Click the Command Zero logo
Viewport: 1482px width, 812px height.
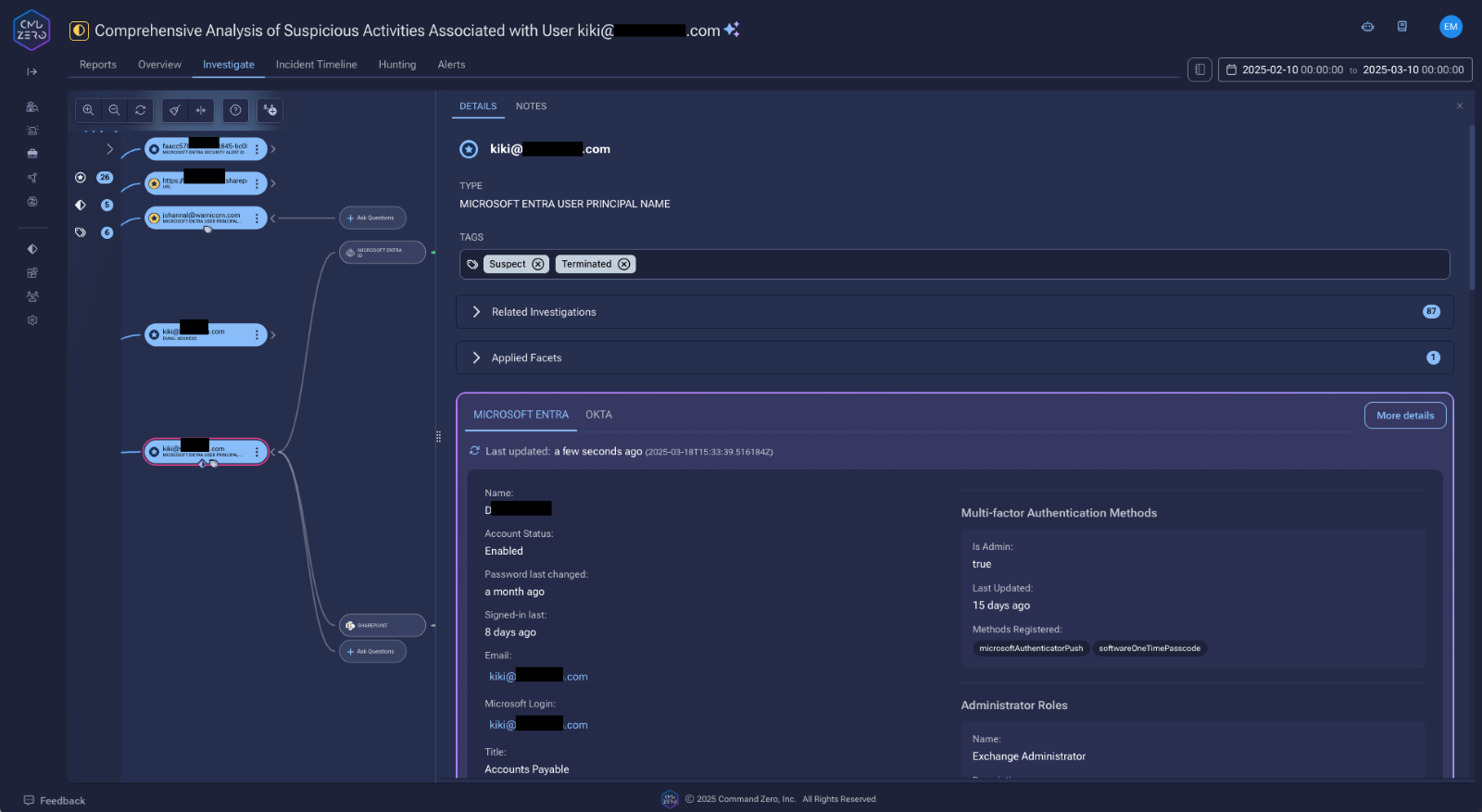[31, 30]
